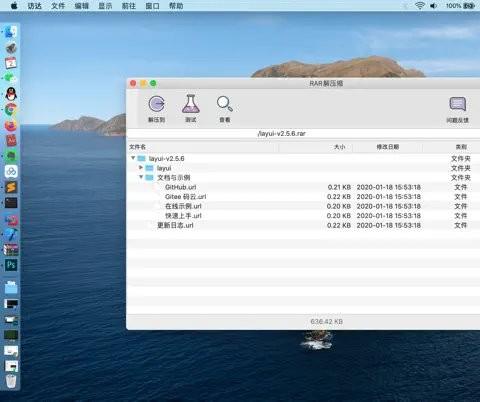Open Launchpad rocket icon in dock
Image resolution: width=480 pixels, height=402 pixels.
[11, 48]
